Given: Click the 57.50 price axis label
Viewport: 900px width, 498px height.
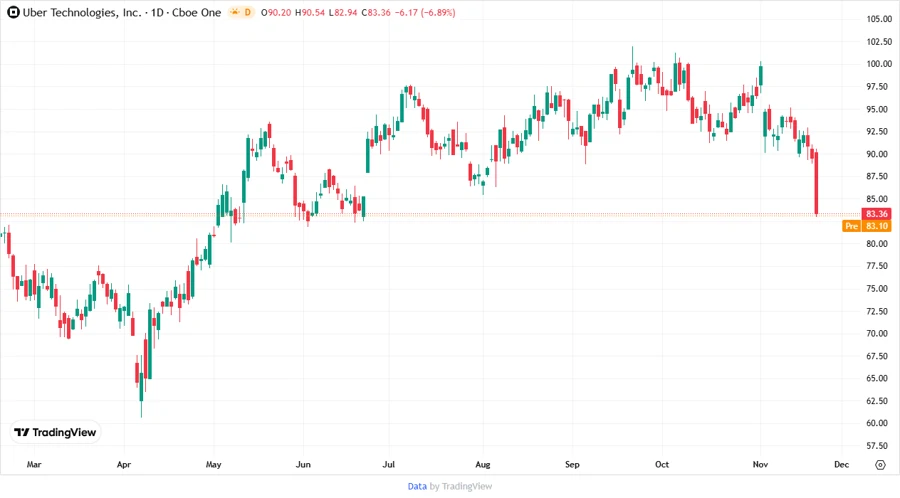Looking at the screenshot, I should pyautogui.click(x=877, y=446).
